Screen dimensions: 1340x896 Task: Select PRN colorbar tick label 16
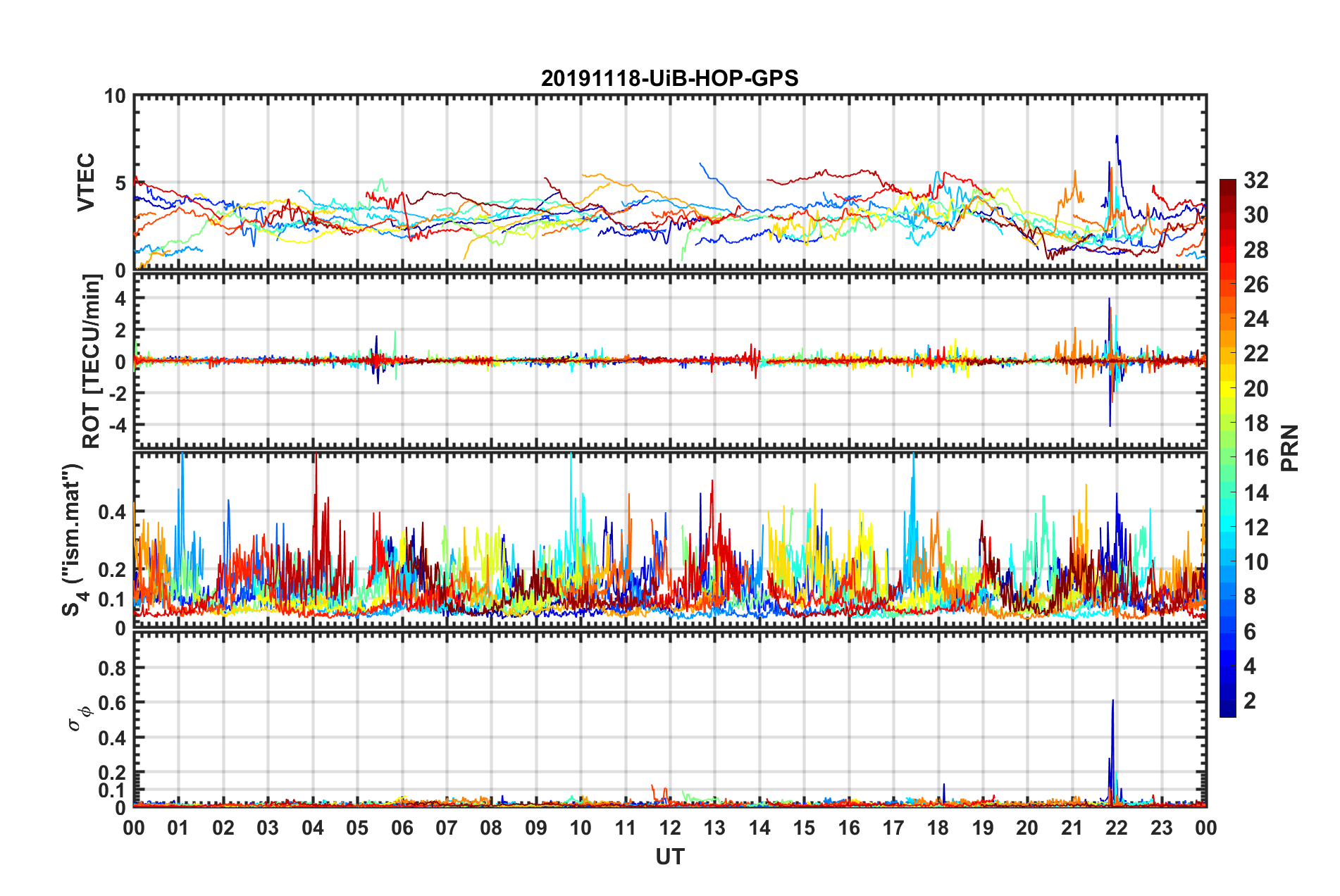[x=1255, y=458]
